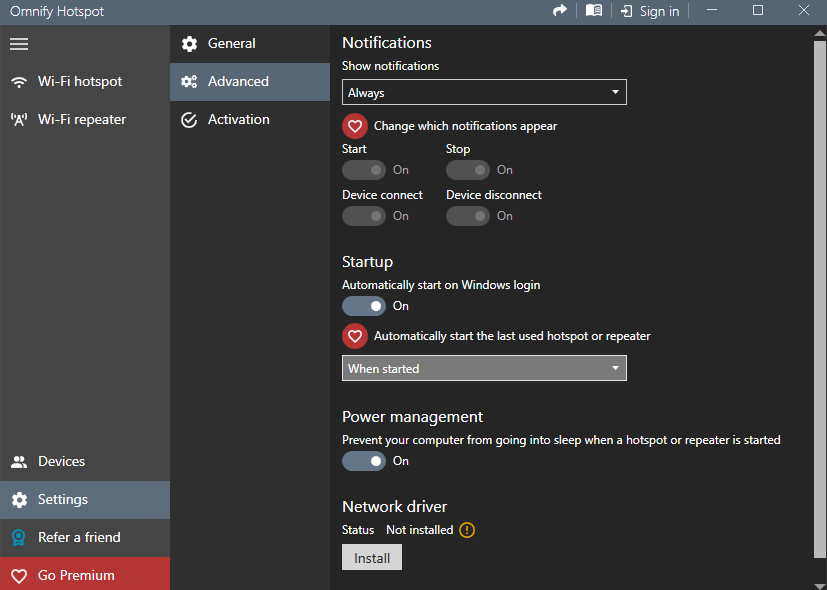827x590 pixels.
Task: Click the 'Notifications' heading
Action: [x=387, y=43]
